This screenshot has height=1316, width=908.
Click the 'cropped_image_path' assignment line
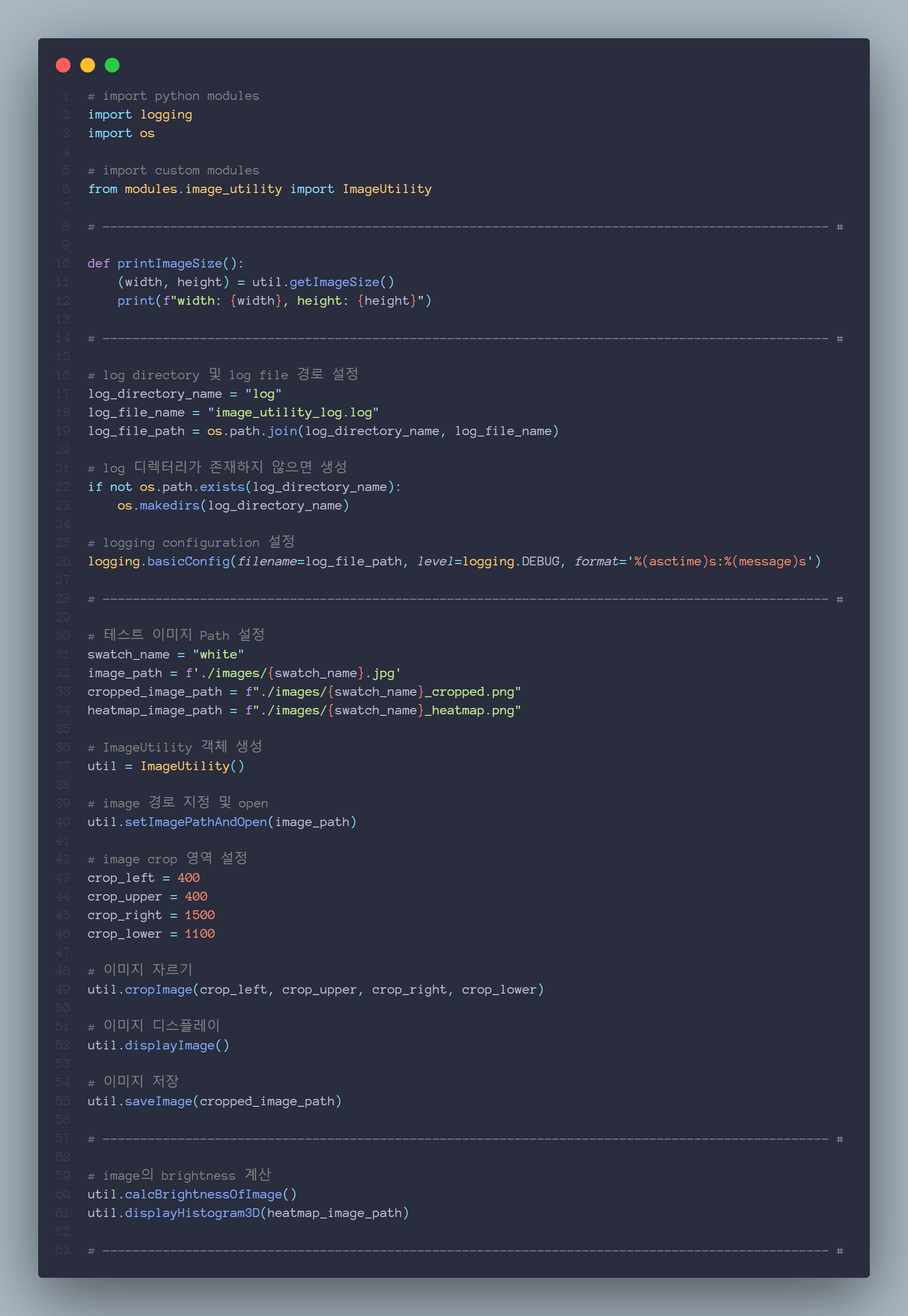[x=304, y=692]
